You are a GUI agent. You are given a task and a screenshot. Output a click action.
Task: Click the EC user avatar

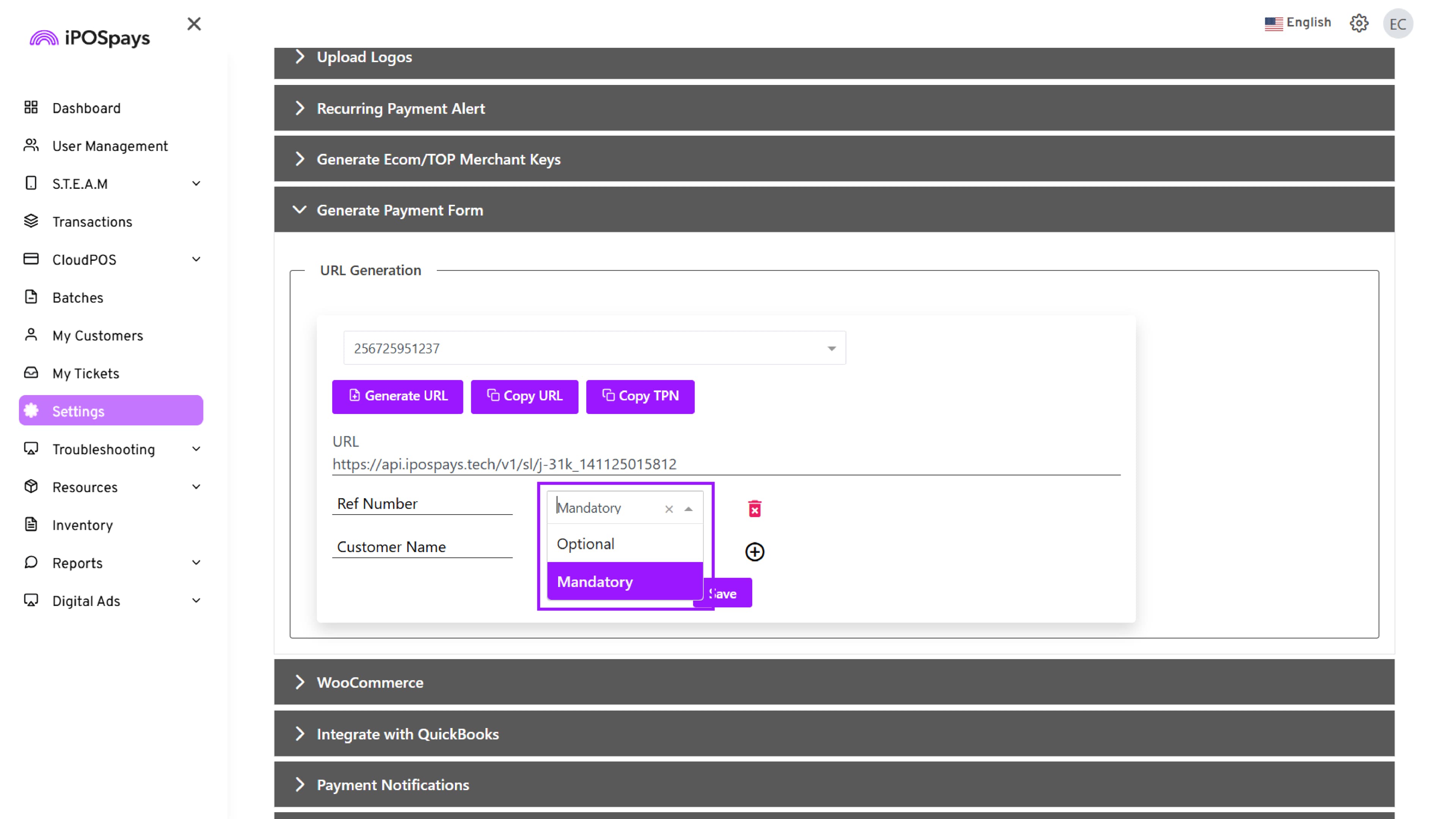click(x=1397, y=24)
